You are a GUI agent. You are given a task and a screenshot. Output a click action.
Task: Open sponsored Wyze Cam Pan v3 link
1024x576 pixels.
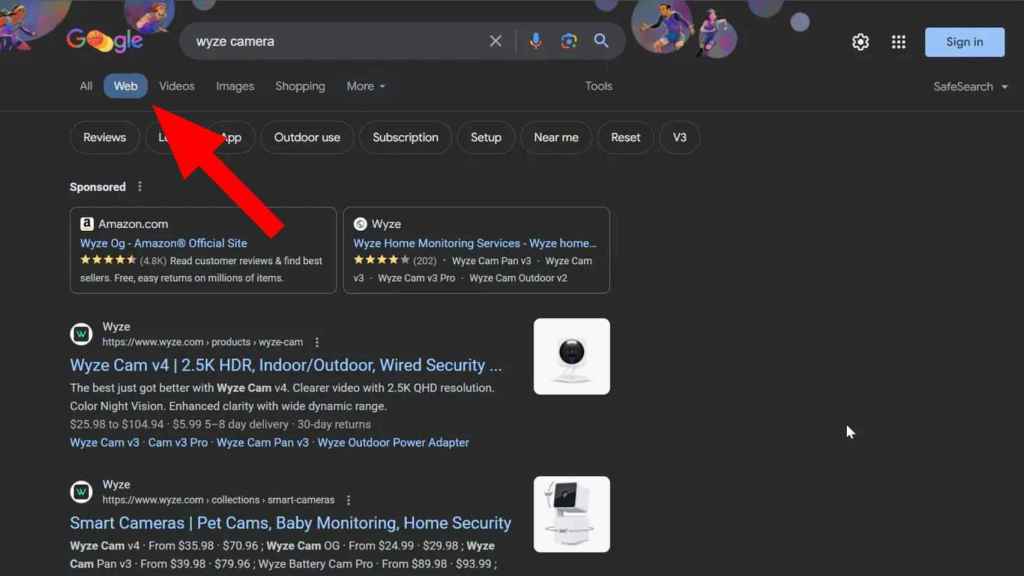[x=491, y=261]
